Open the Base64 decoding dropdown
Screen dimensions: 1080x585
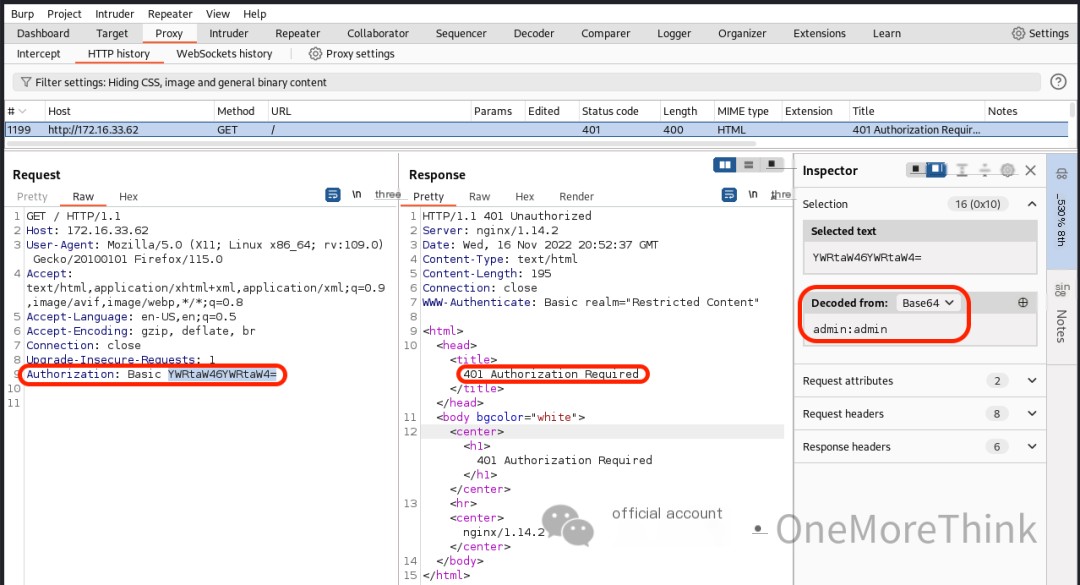[x=928, y=302]
